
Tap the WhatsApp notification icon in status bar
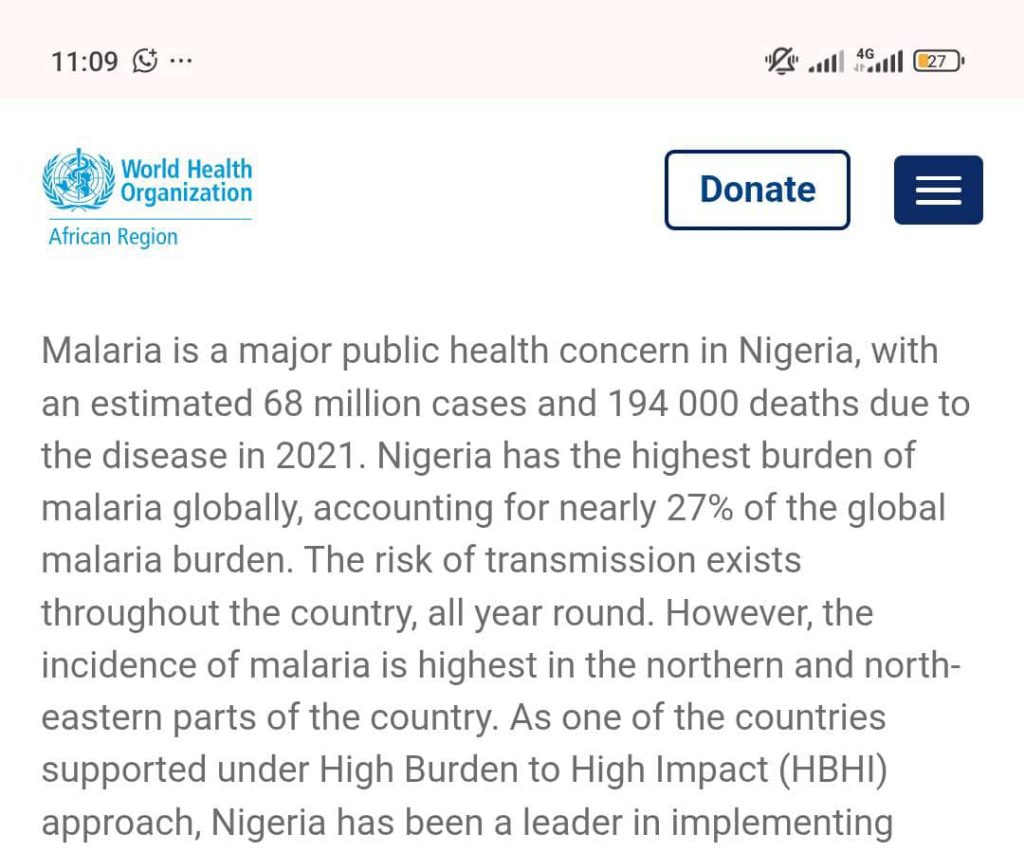click(146, 61)
